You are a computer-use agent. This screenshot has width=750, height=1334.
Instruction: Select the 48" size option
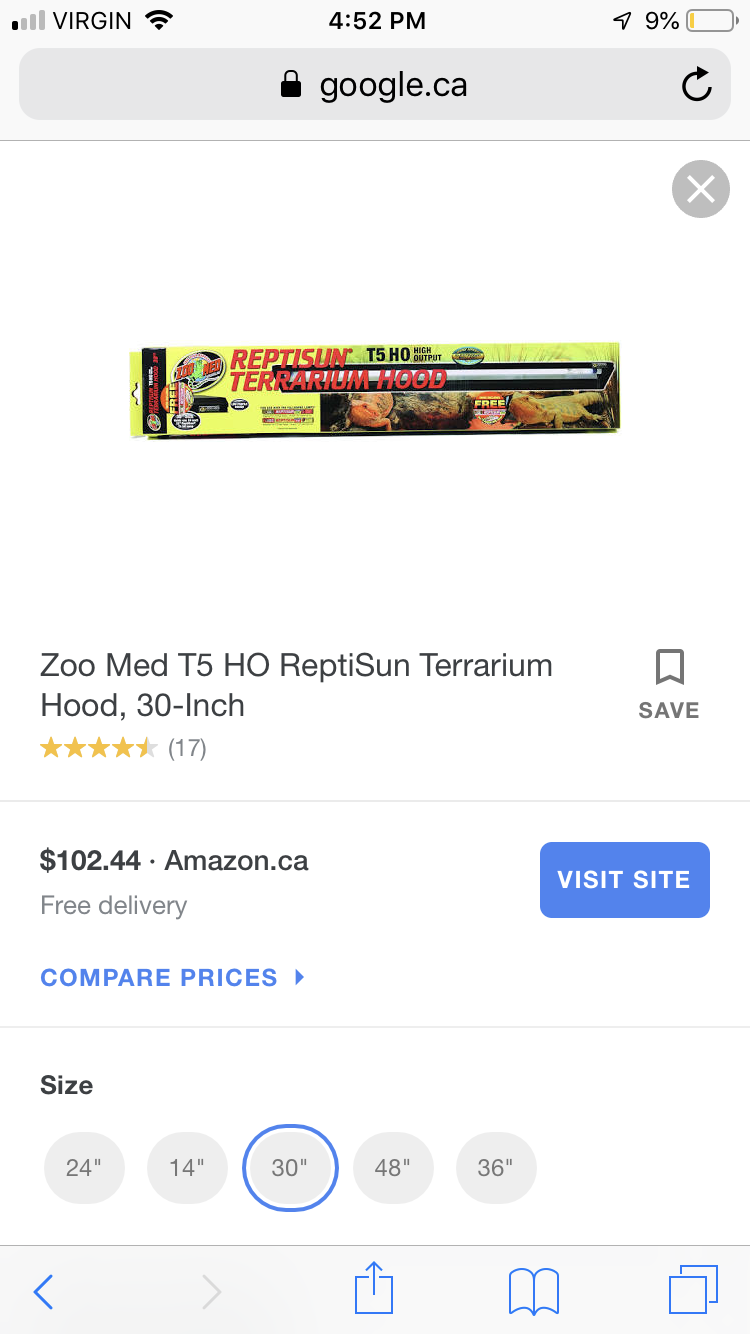point(393,1168)
